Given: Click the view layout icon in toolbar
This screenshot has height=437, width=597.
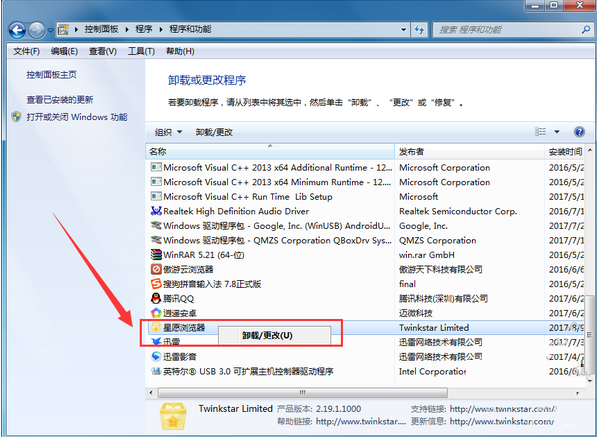Looking at the screenshot, I should 540,132.
